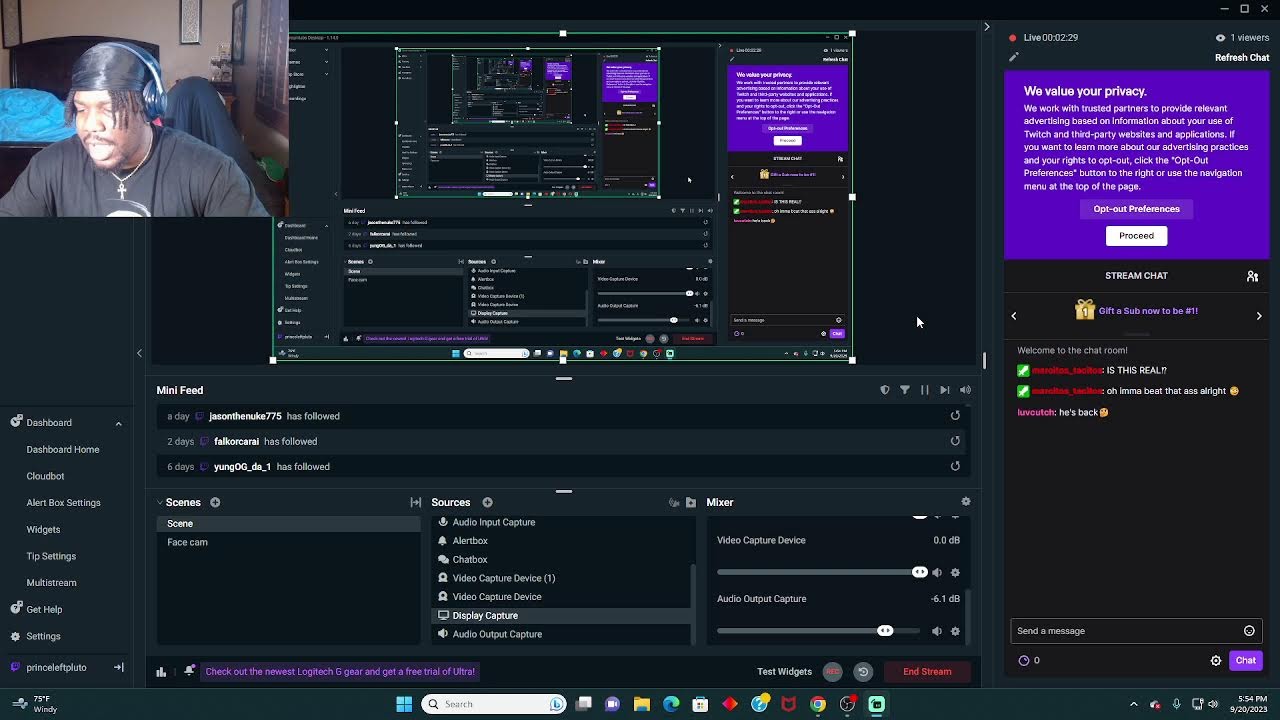Skip to next alert in Mini Feed

pyautogui.click(x=945, y=390)
